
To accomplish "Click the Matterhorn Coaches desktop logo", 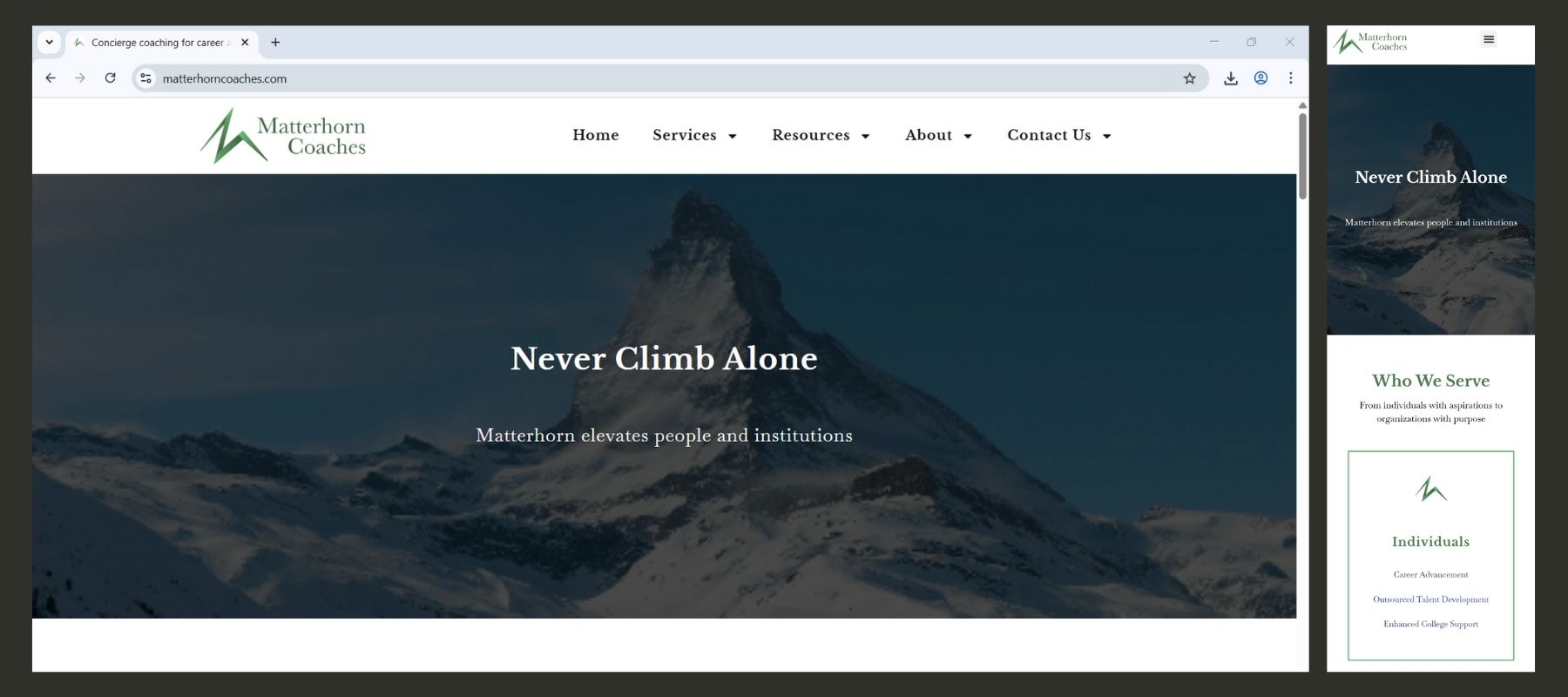I will pos(283,136).
